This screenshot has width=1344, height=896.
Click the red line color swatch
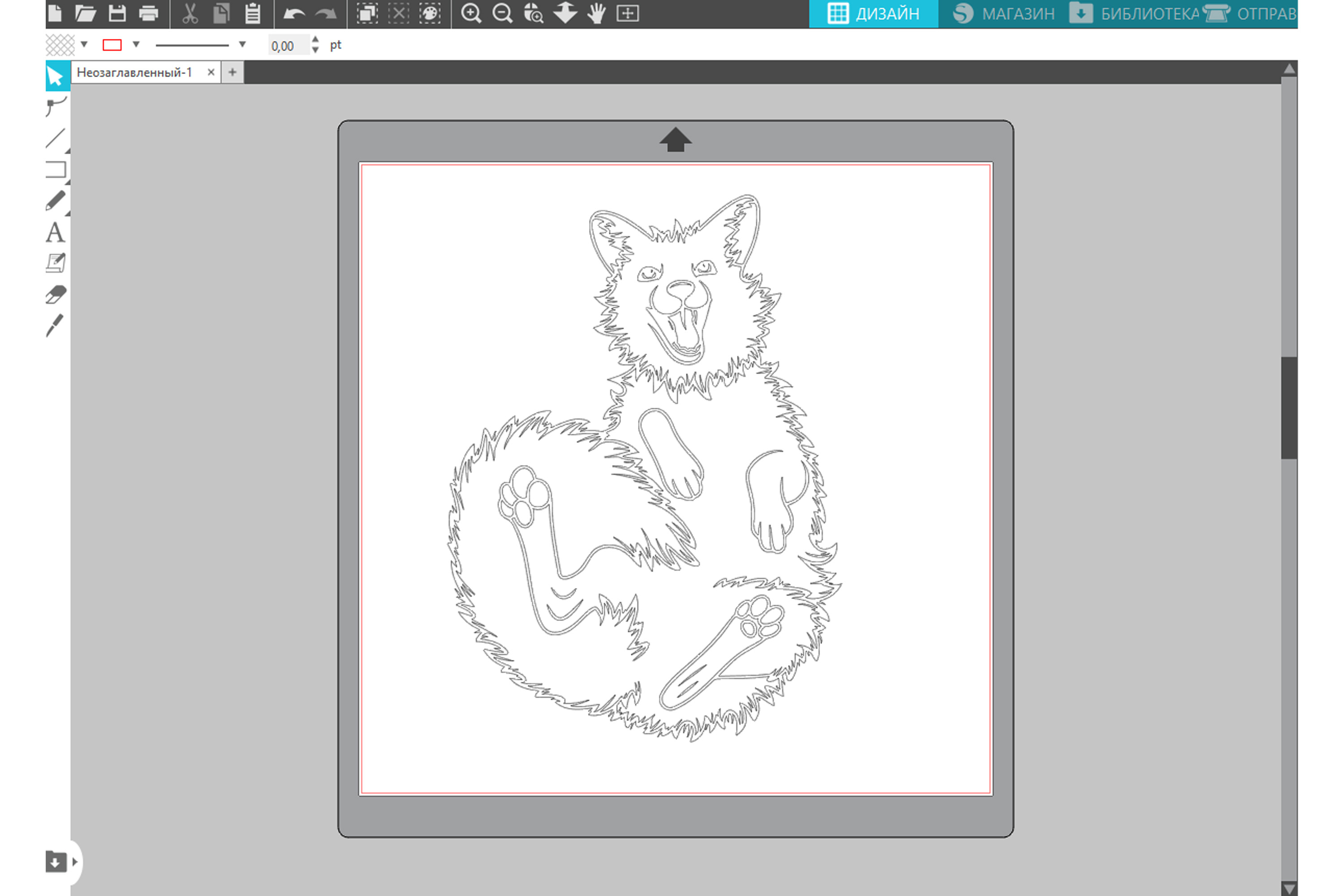112,45
